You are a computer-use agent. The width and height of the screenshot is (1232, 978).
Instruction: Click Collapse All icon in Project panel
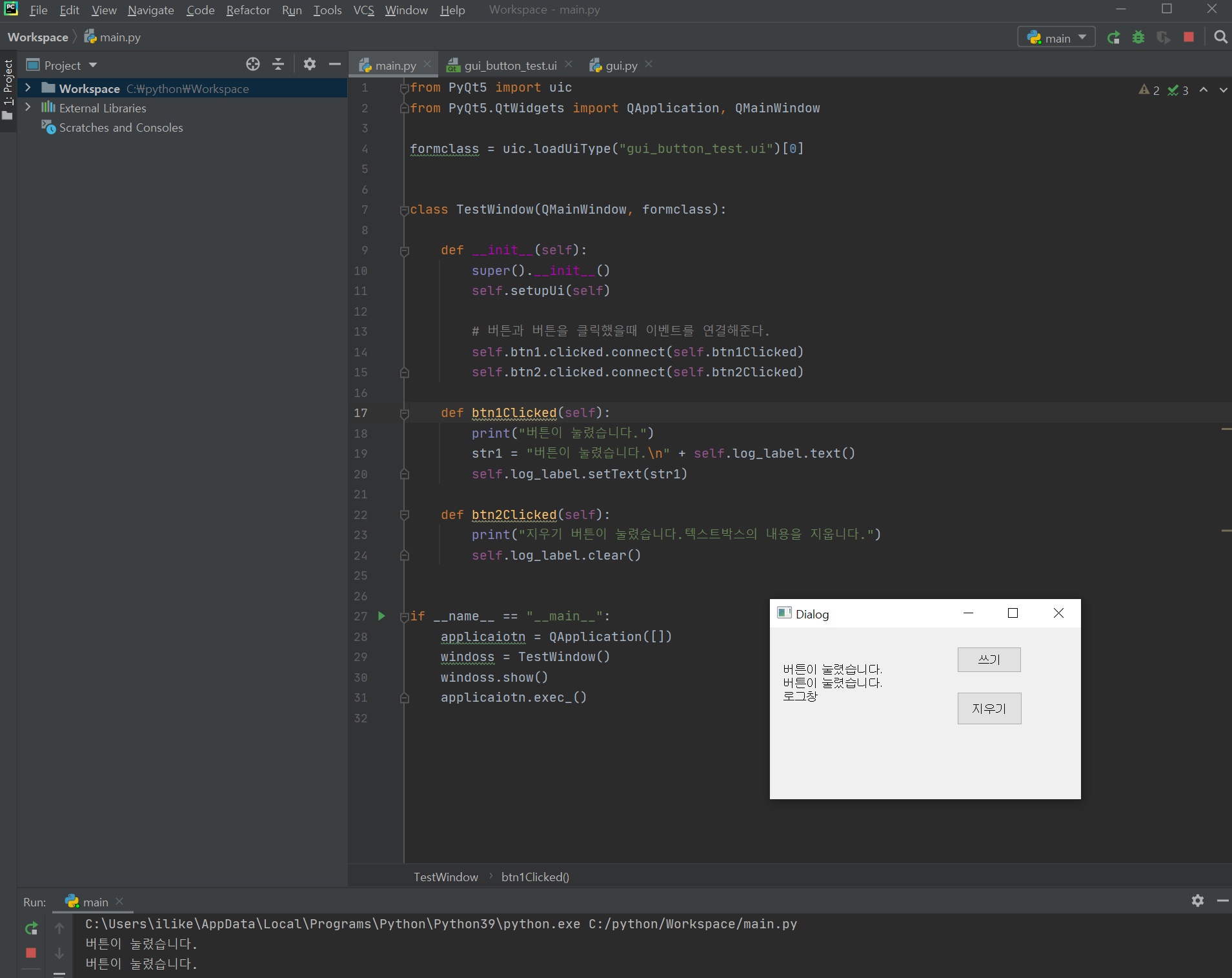pyautogui.click(x=278, y=65)
